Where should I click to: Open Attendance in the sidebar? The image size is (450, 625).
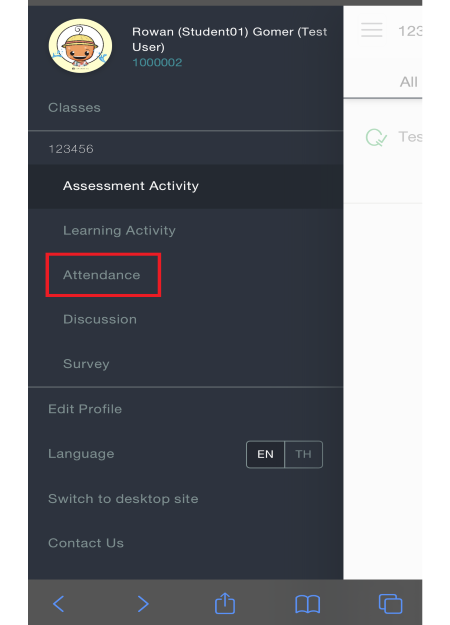click(102, 275)
